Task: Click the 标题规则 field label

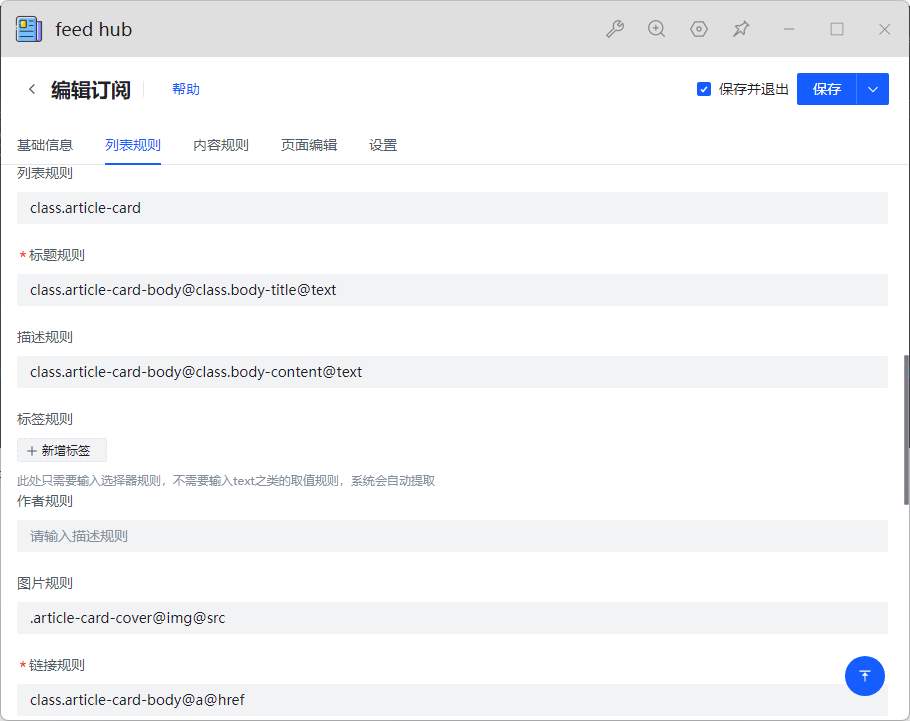Action: pos(56,255)
